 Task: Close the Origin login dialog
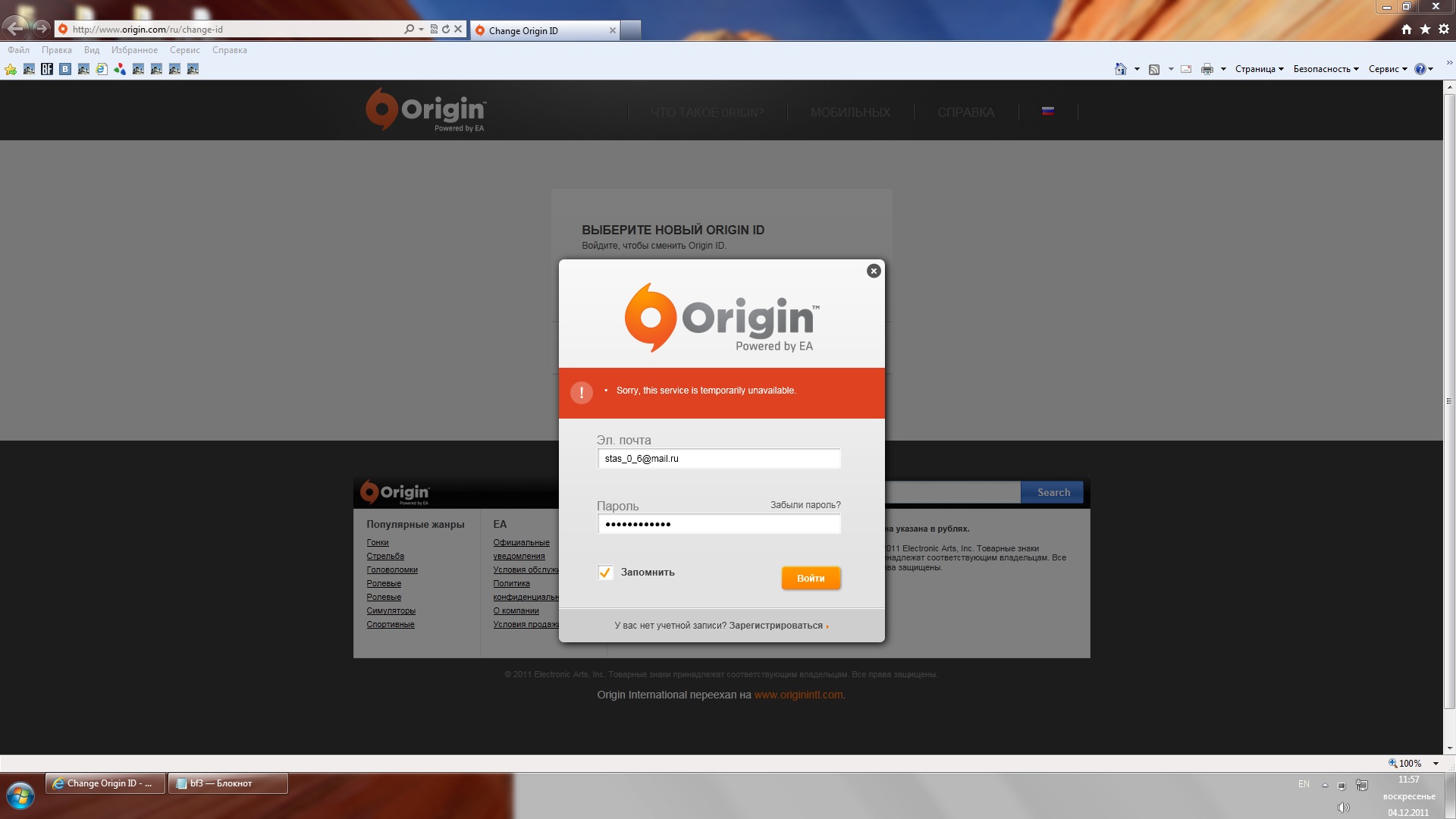[874, 271]
